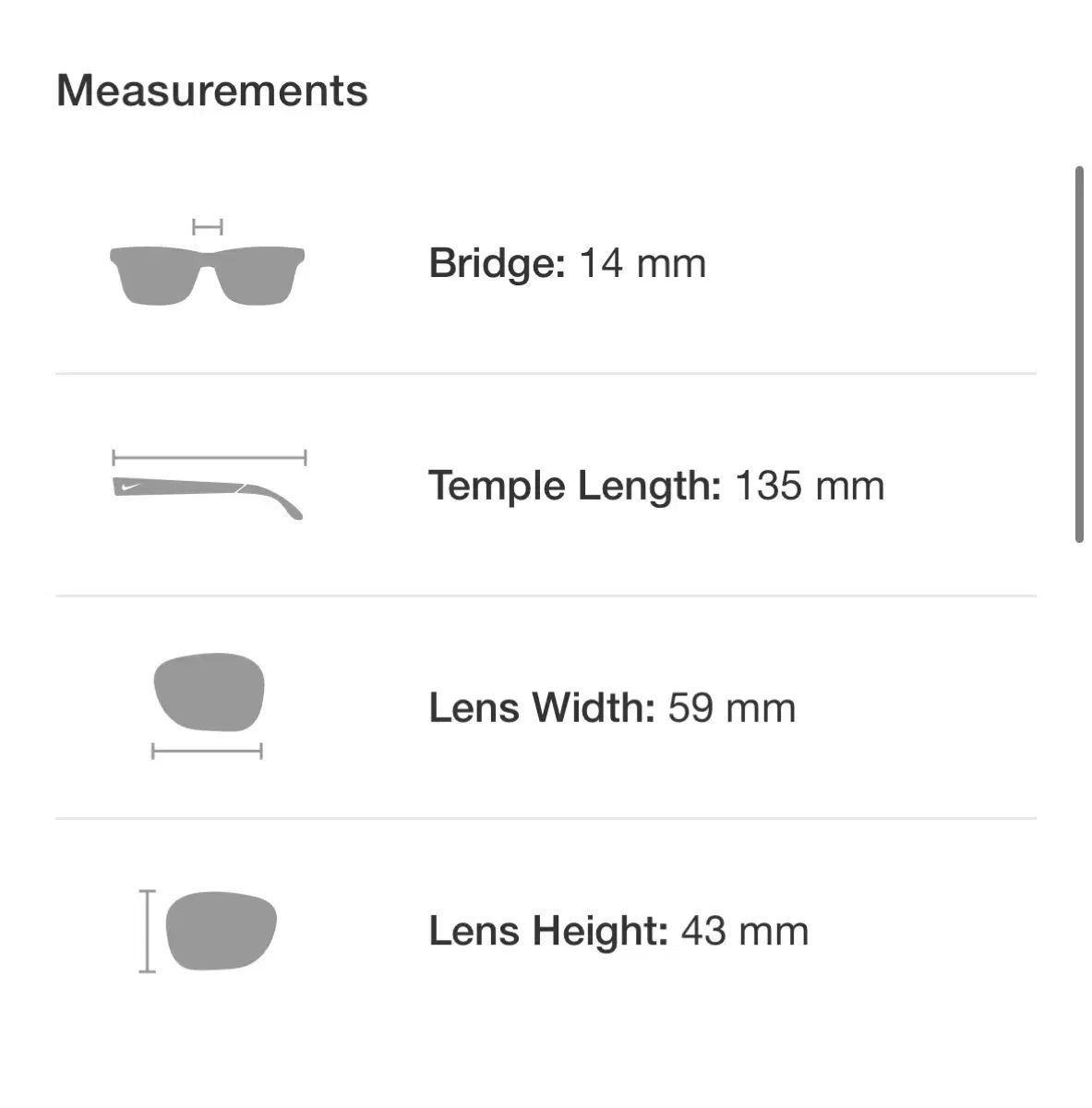
Task: Click the temple arm length icon
Action: pyautogui.click(x=209, y=486)
